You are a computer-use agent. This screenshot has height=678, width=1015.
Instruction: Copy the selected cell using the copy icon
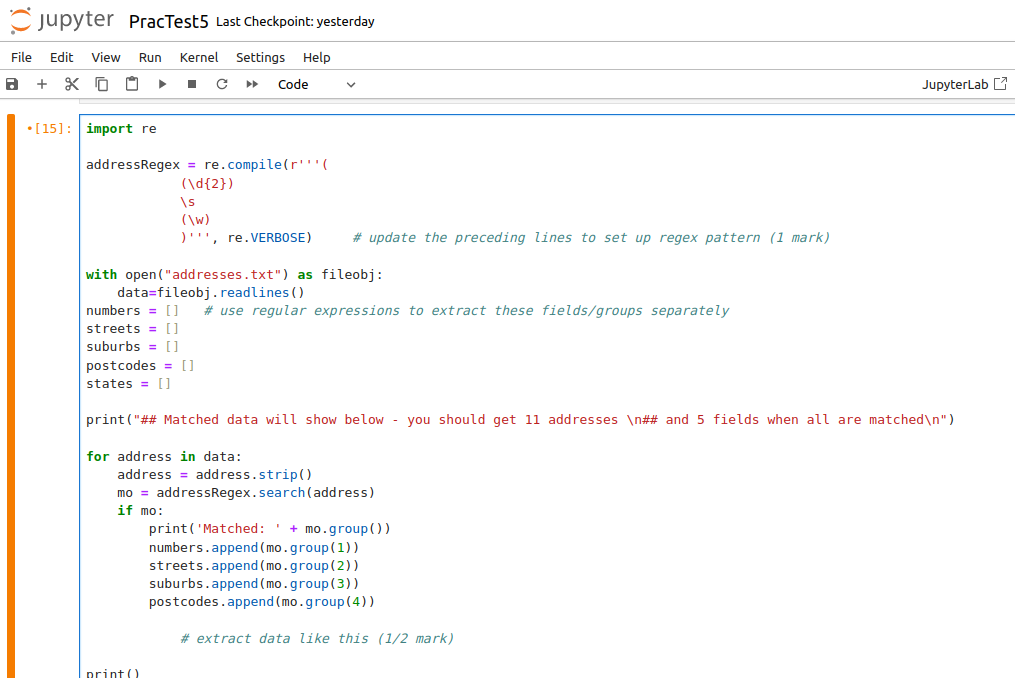point(102,84)
